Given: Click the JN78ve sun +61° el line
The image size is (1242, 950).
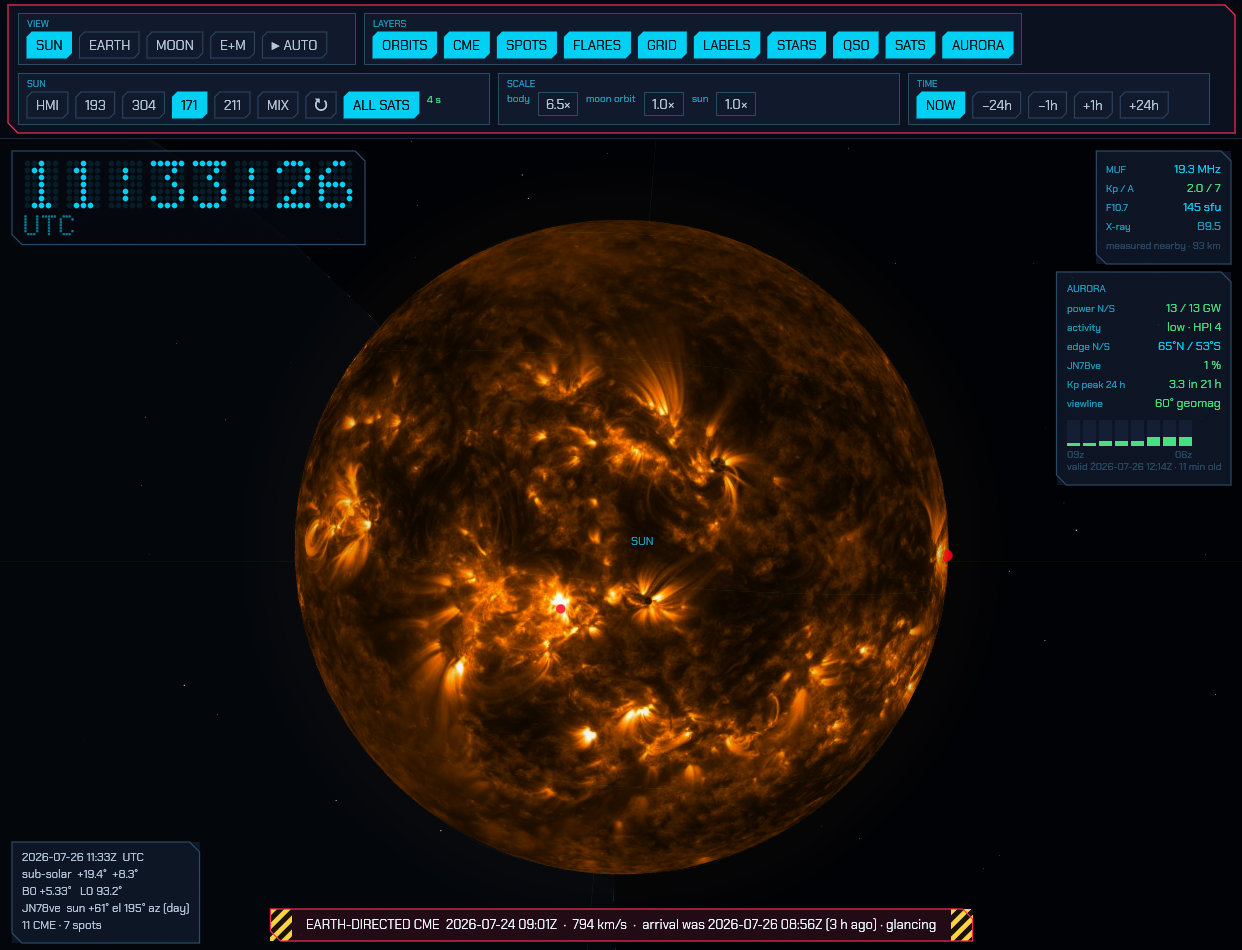Looking at the screenshot, I should 105,908.
